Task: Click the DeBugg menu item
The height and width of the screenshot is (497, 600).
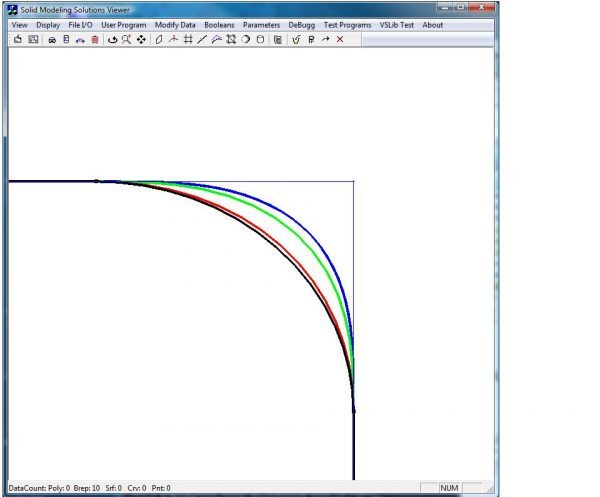Action: 301,25
